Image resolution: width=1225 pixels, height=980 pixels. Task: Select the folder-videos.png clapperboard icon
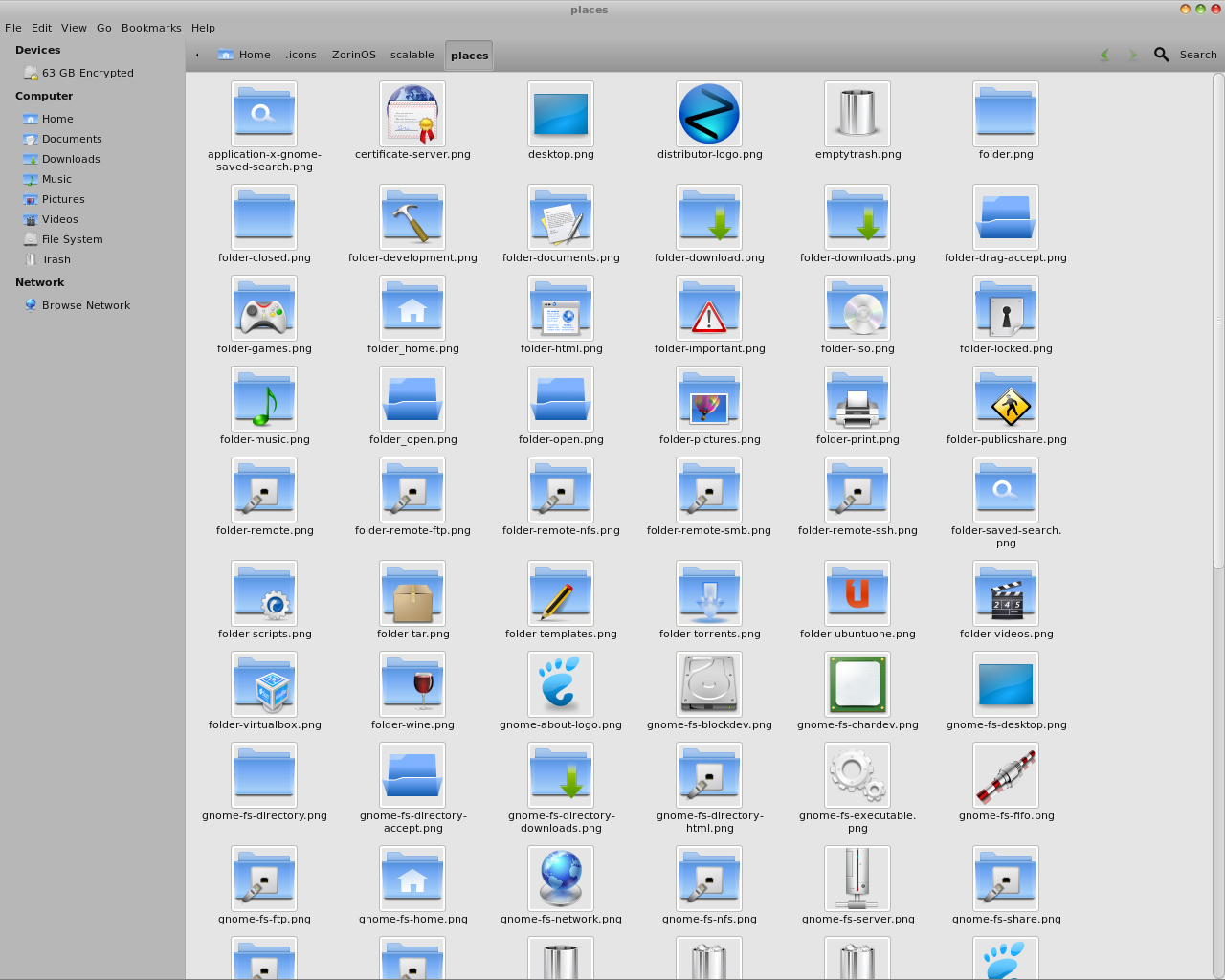pos(1006,593)
